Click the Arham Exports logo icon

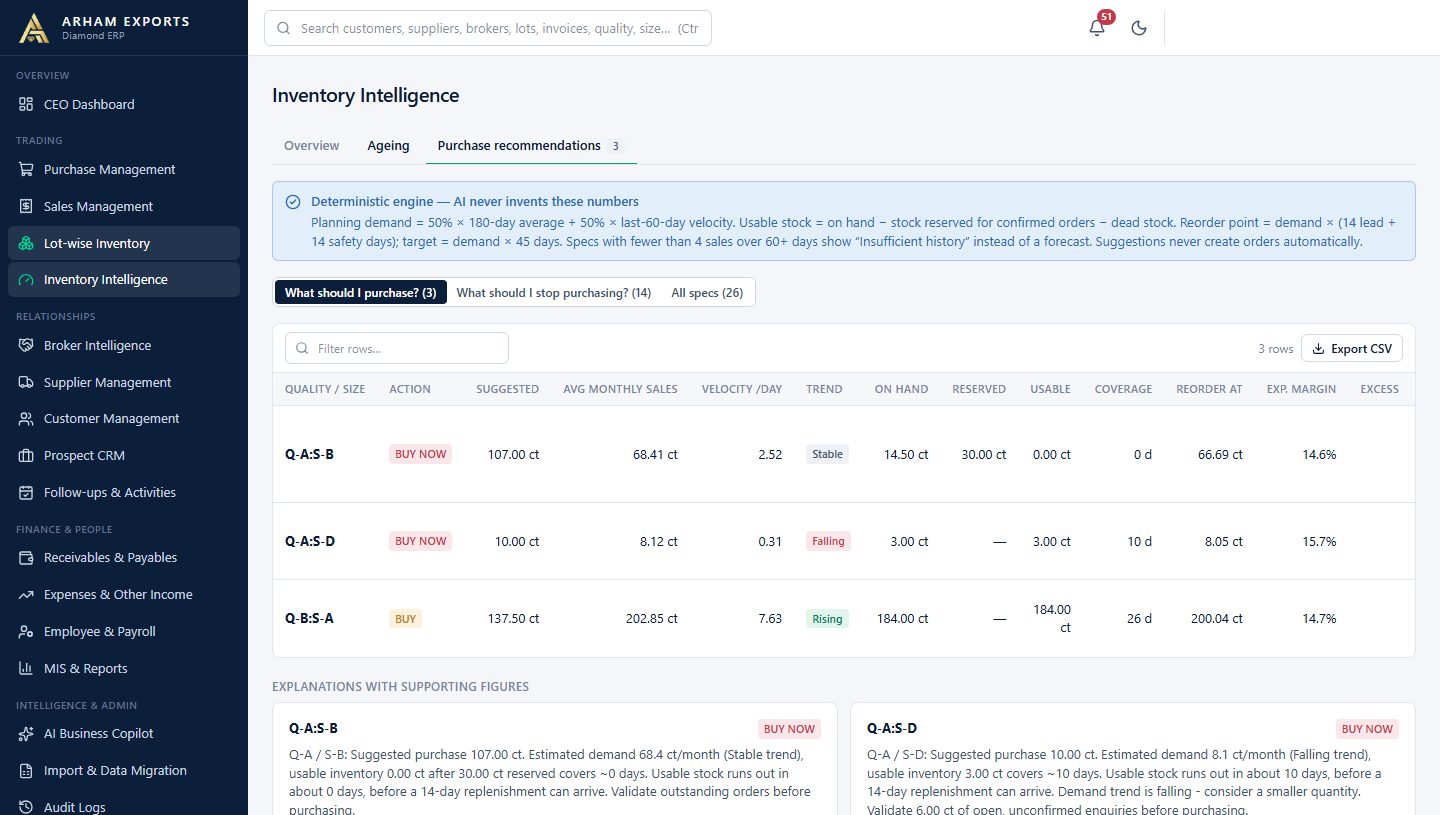[x=33, y=28]
